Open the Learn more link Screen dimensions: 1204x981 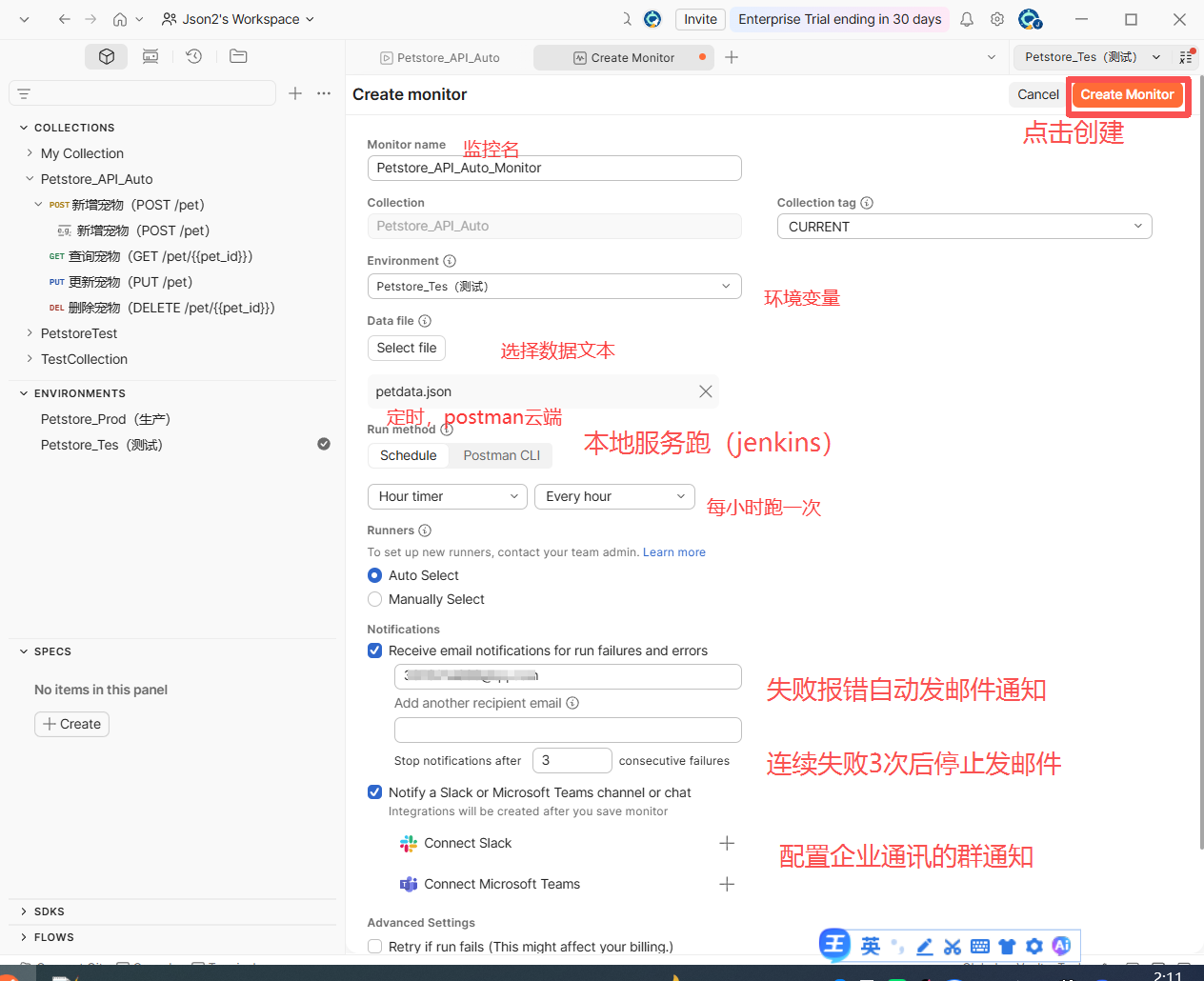tap(674, 552)
